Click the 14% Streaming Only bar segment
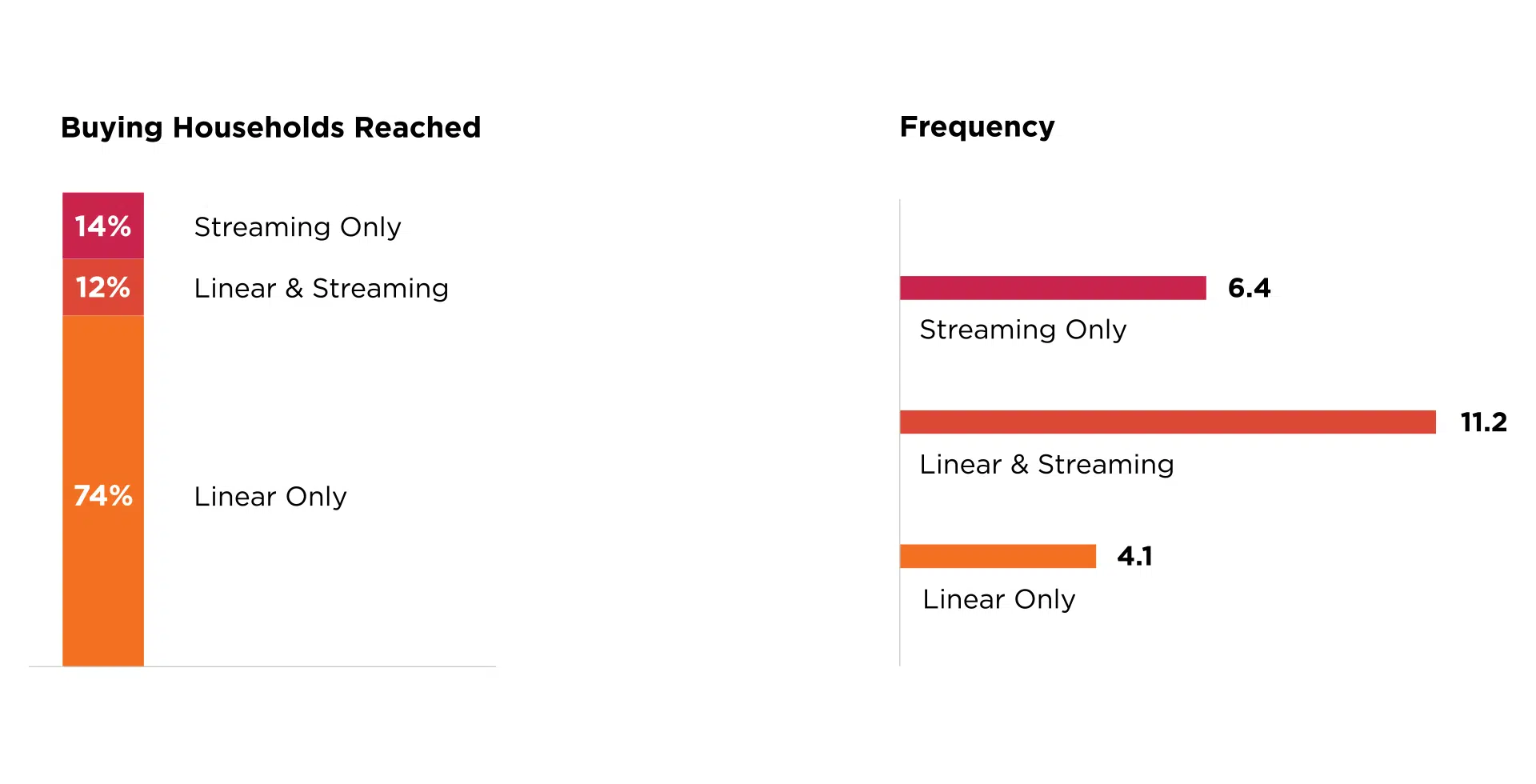 [103, 226]
